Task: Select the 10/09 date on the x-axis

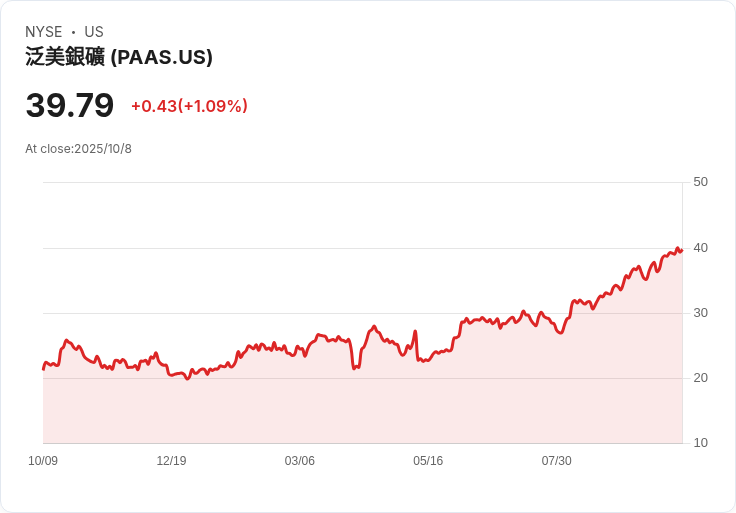Action: [43, 461]
